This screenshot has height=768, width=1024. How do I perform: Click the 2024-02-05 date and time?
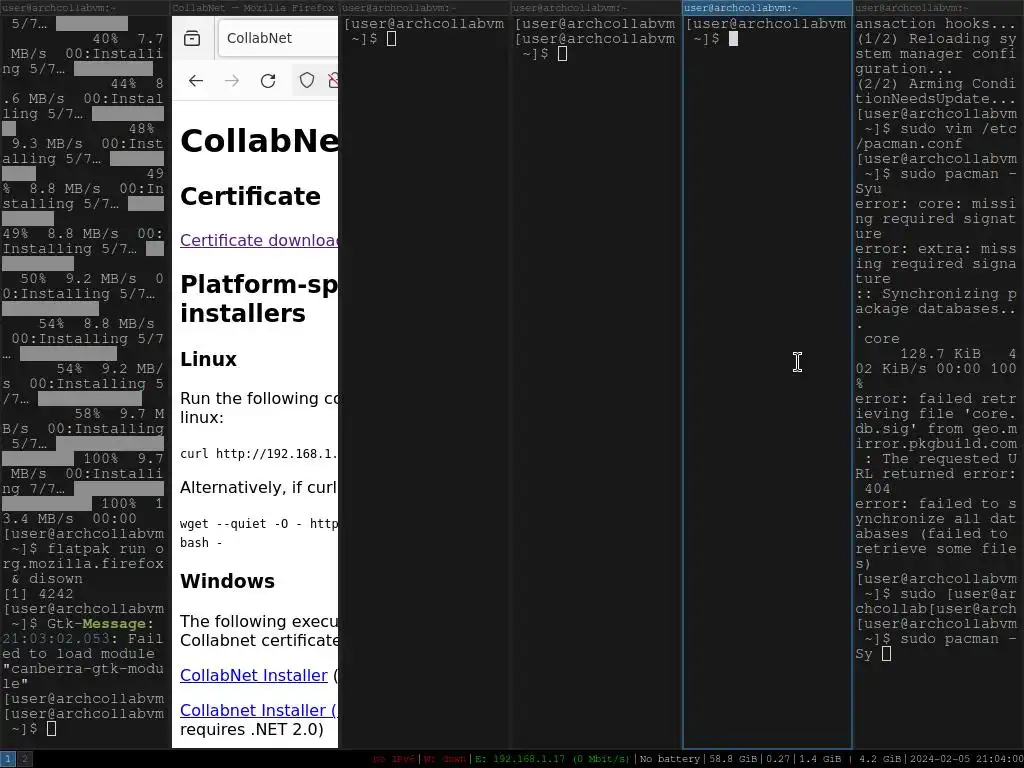coord(965,759)
